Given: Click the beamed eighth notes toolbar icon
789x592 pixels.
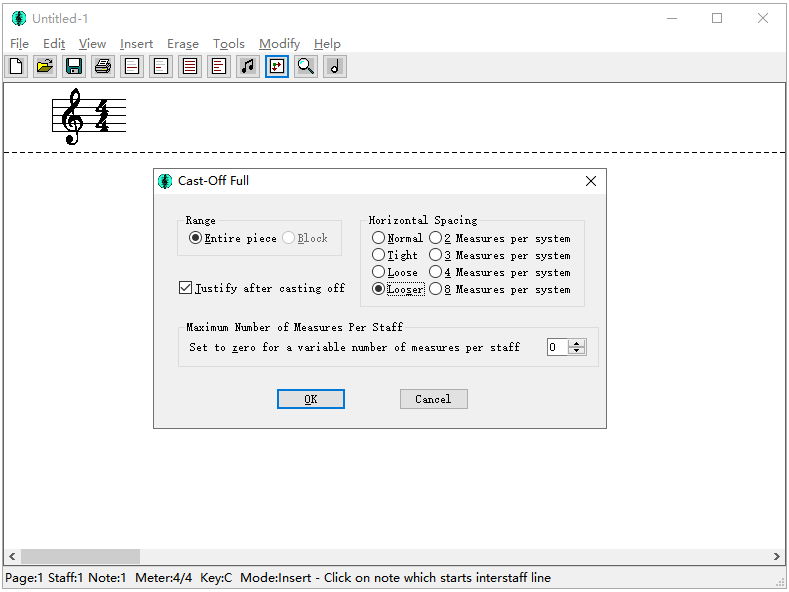Looking at the screenshot, I should click(248, 66).
